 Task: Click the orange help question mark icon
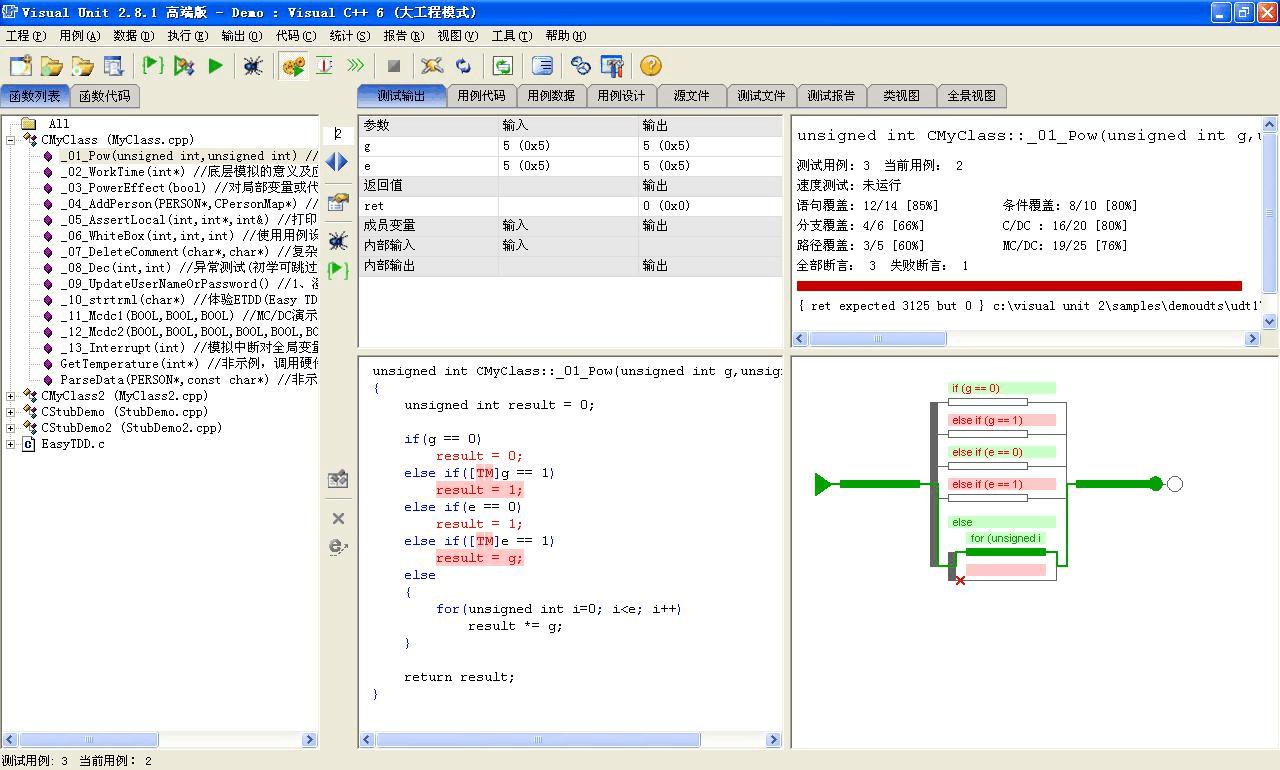(651, 66)
